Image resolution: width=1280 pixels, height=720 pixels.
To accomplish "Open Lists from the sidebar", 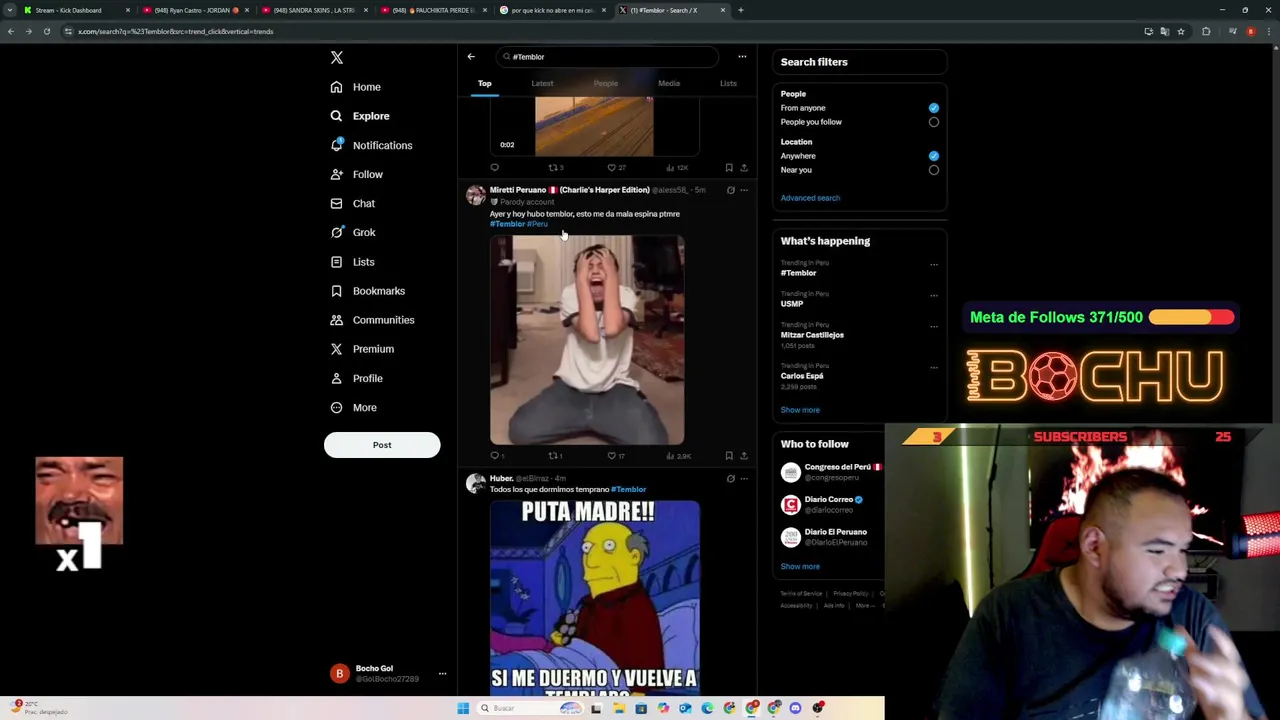I will click(x=352, y=262).
